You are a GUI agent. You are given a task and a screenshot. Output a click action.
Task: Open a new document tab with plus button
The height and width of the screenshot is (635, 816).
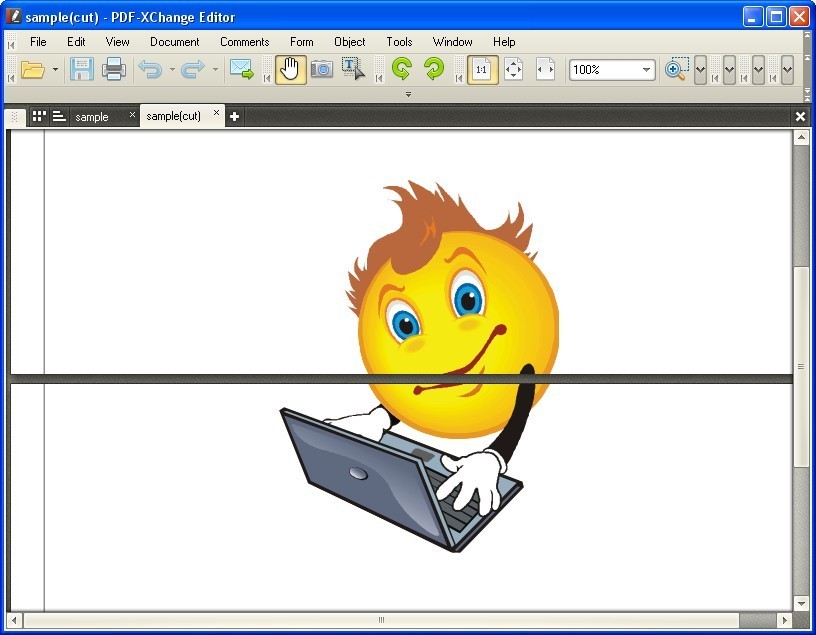pyautogui.click(x=233, y=116)
